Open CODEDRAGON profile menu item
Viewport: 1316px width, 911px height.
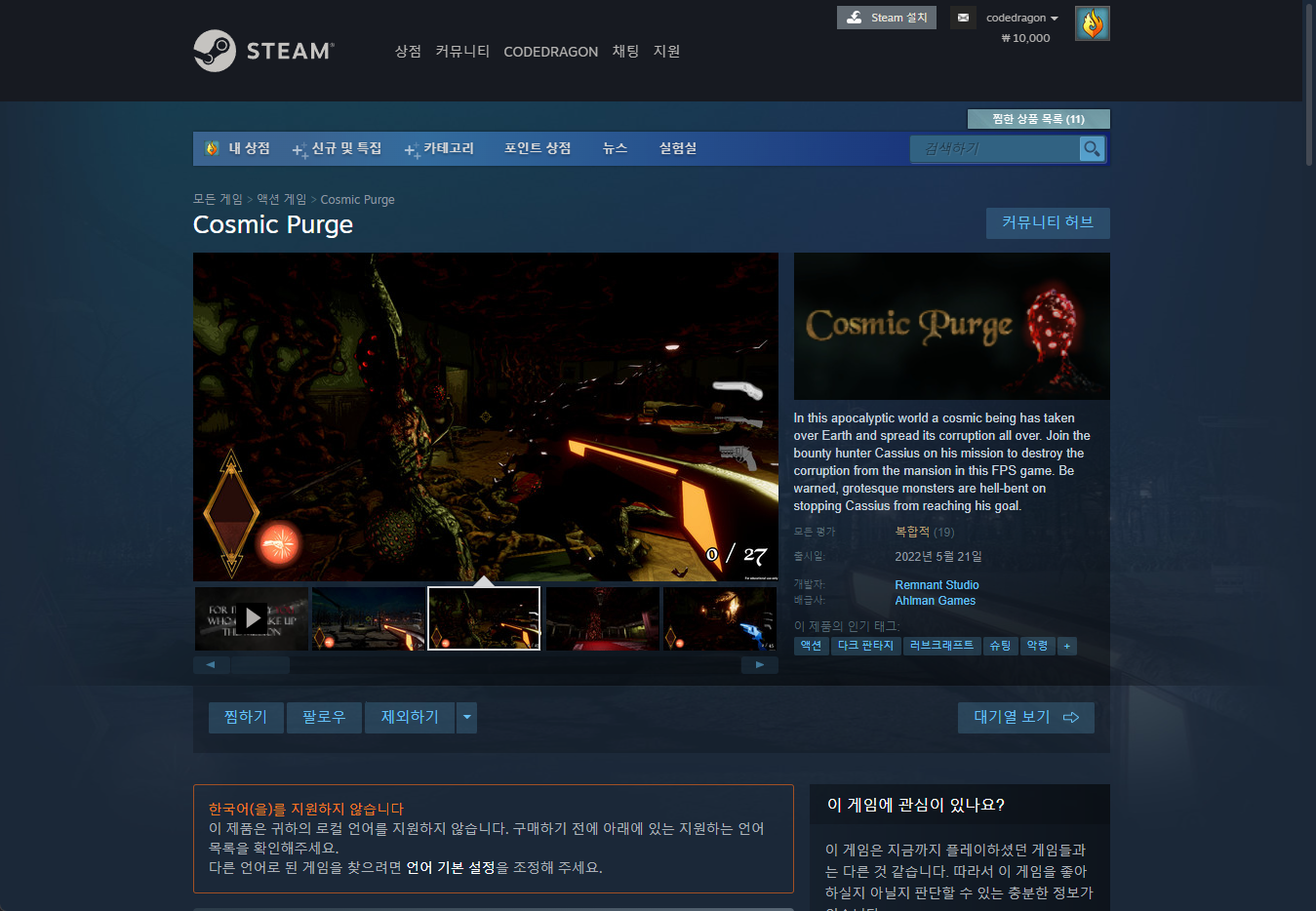coord(550,52)
